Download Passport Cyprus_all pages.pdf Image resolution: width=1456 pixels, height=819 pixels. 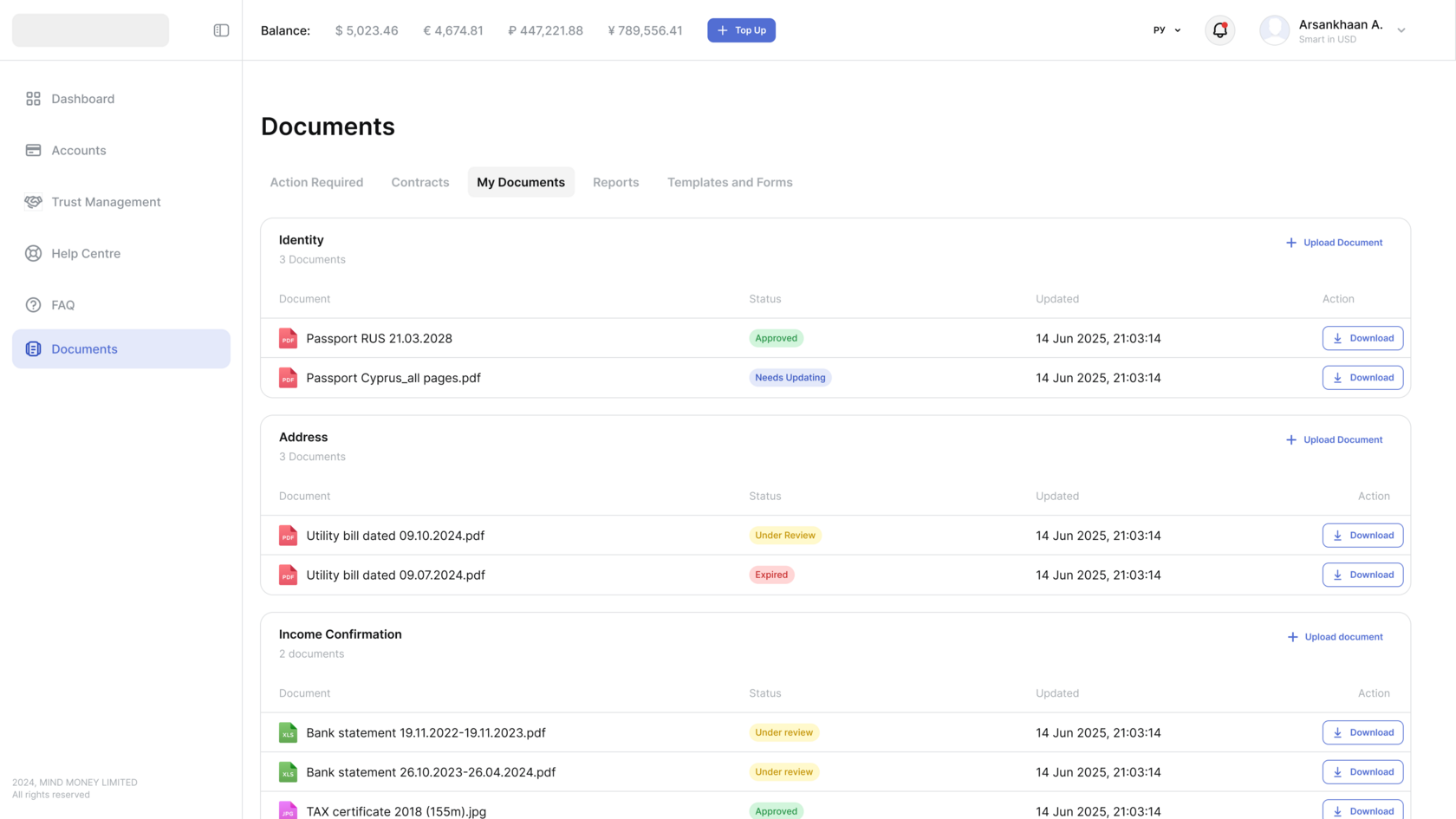(x=1362, y=378)
